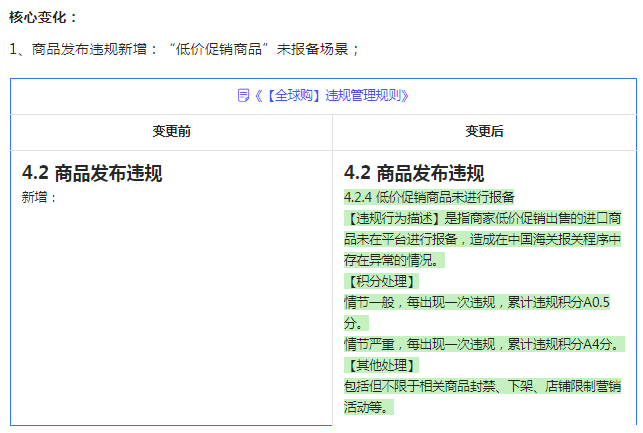Click the right column's 4.2 商品发布违规 heading
643x433 pixels.
coord(414,173)
